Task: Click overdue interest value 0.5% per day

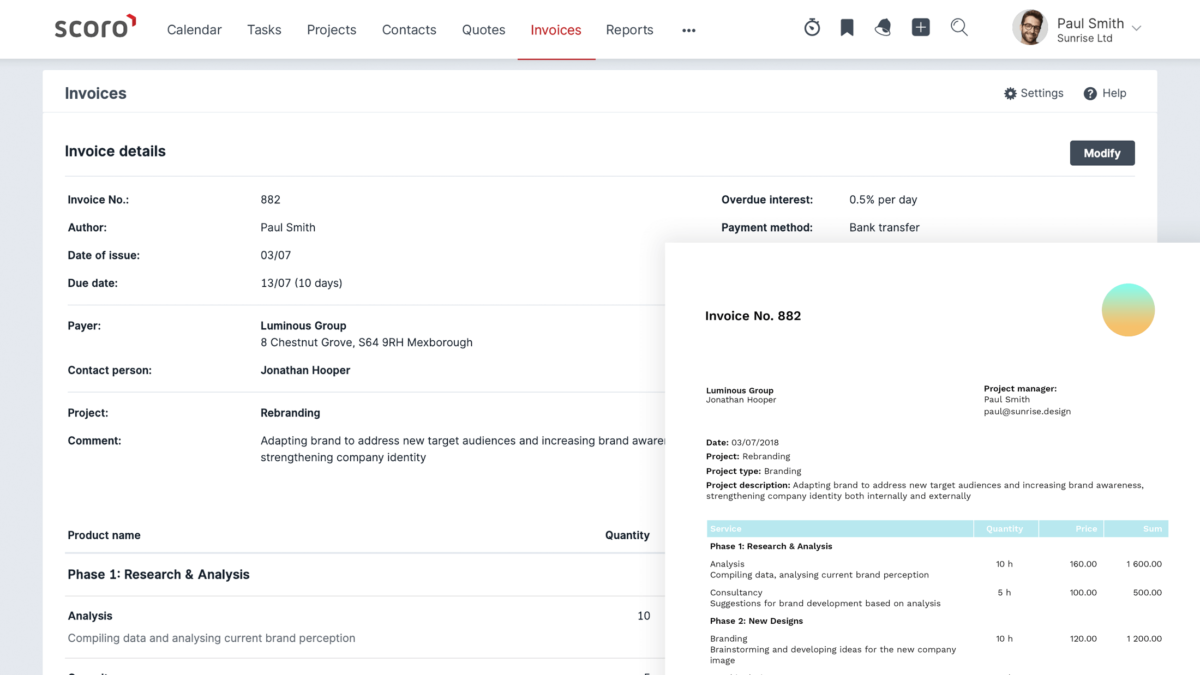Action: tap(883, 199)
